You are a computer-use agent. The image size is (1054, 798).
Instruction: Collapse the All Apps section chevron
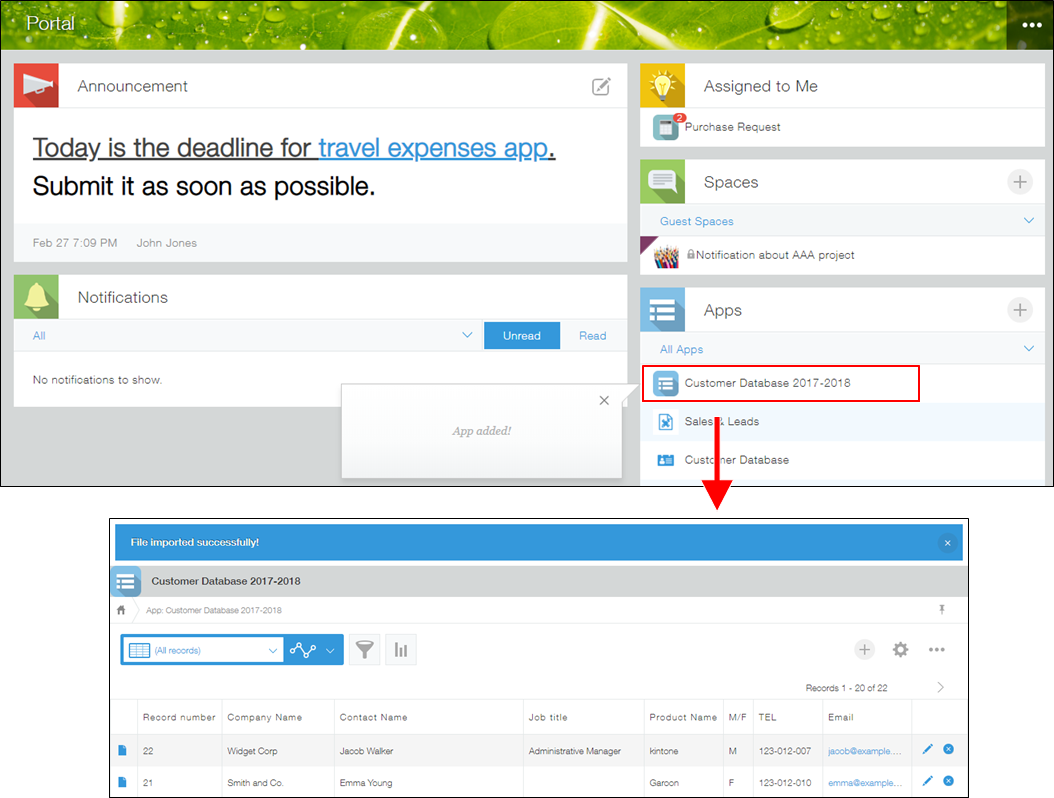[1028, 348]
